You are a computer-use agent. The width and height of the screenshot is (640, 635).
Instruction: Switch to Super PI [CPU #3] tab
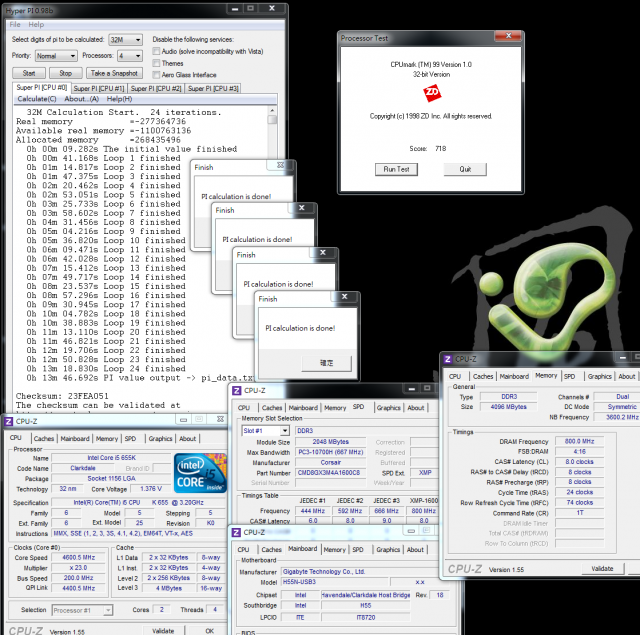point(213,89)
